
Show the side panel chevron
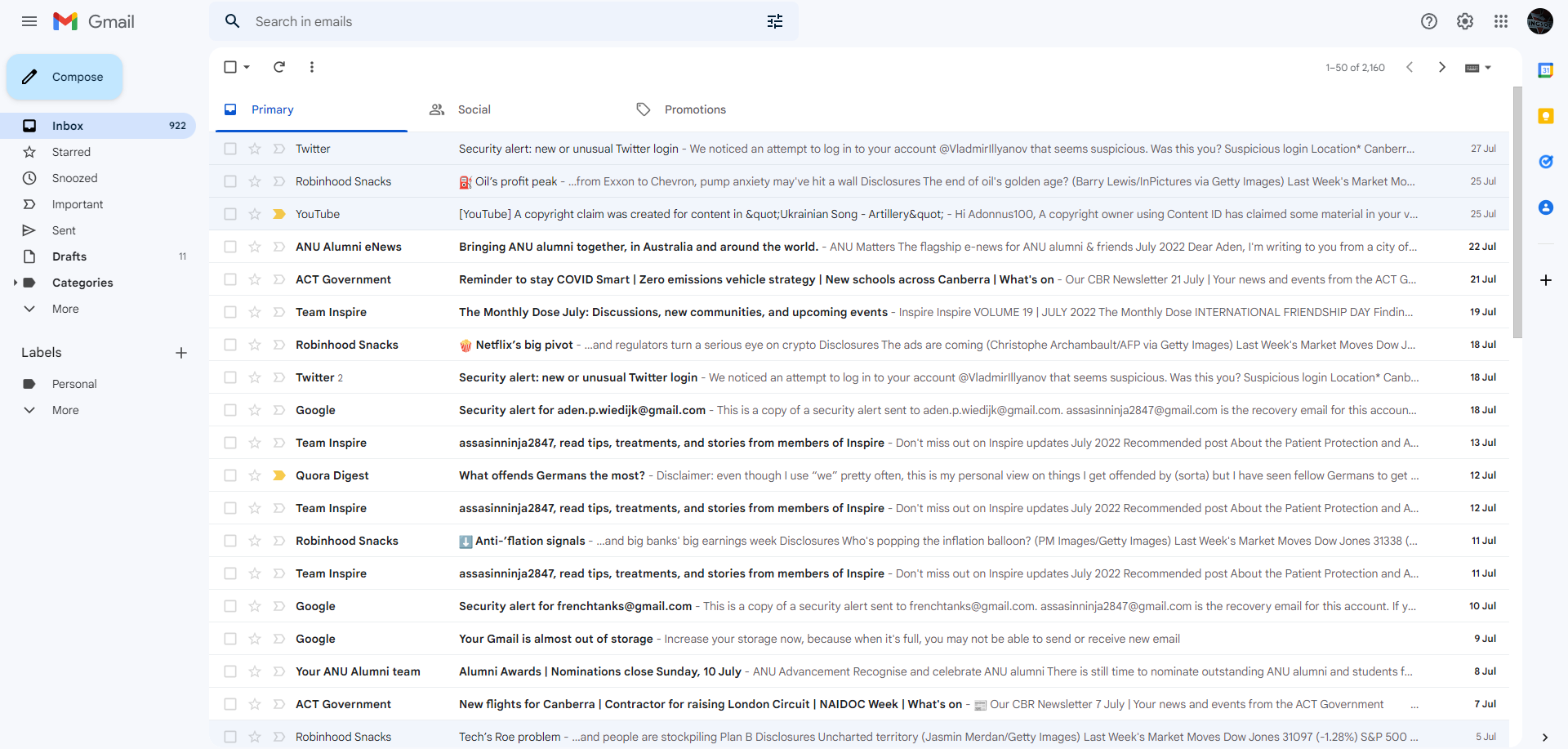pyautogui.click(x=1545, y=738)
